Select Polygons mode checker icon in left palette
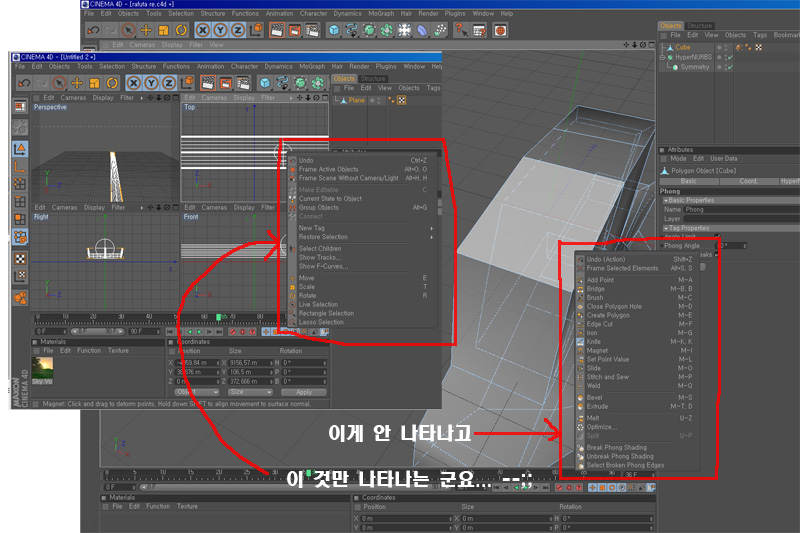The image size is (800, 533). coord(20,259)
